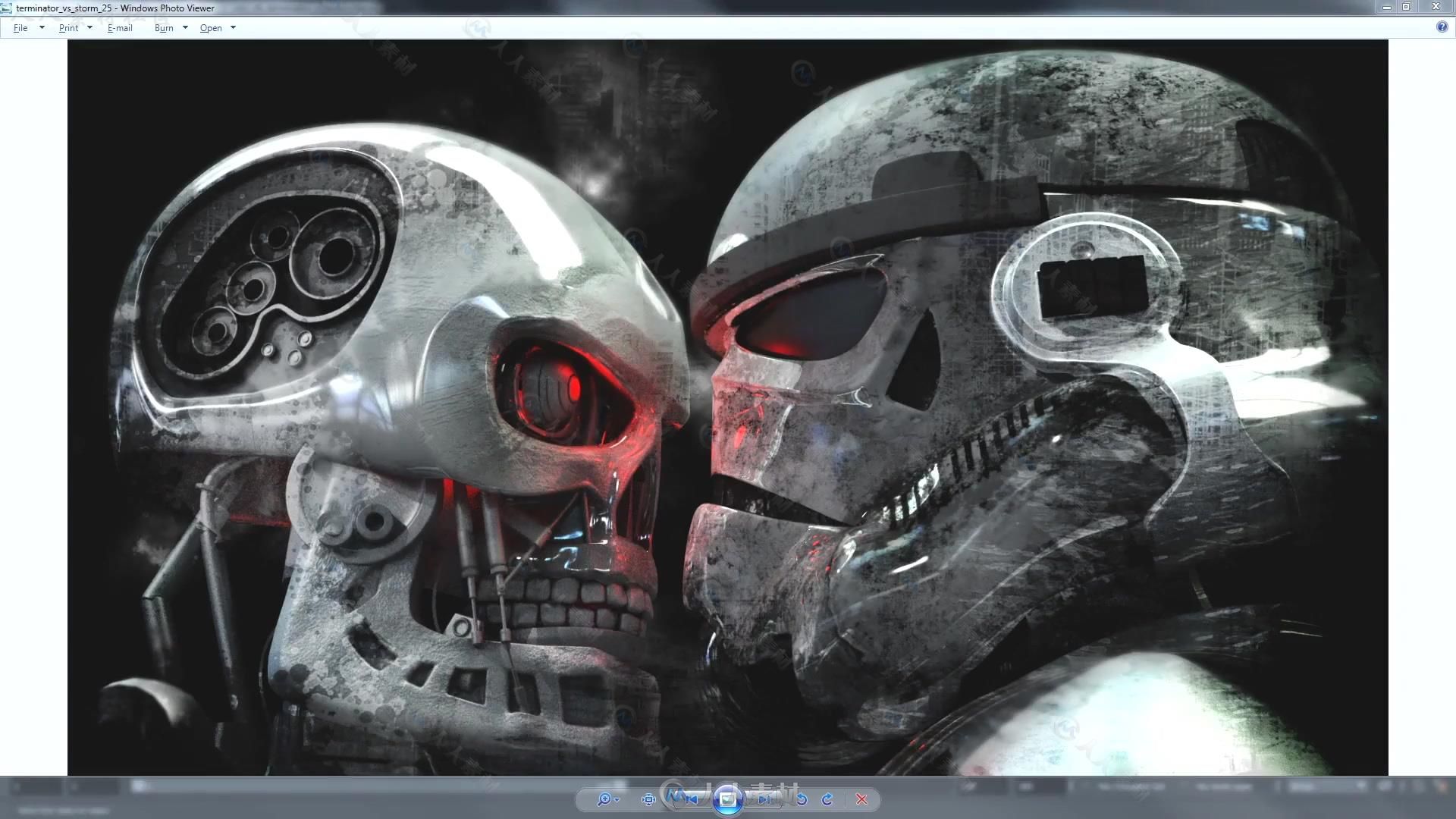Open the Print menu

coord(68,28)
